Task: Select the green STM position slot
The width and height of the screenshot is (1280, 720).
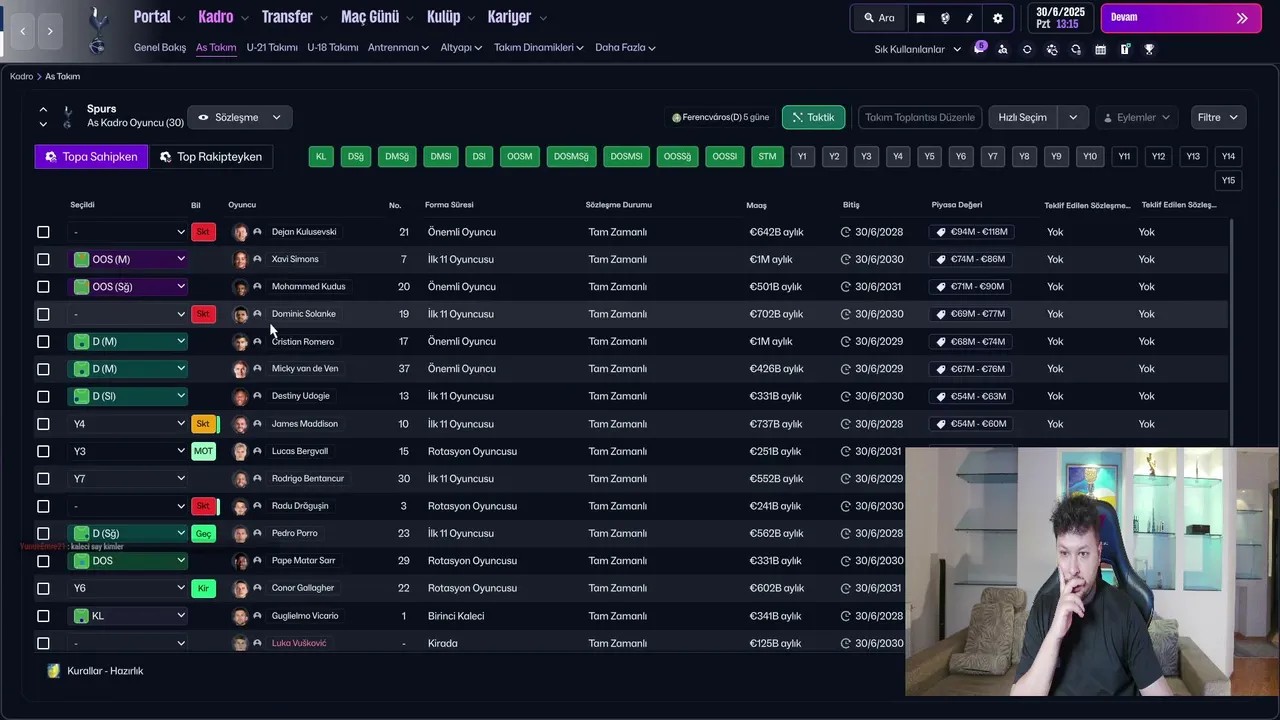Action: [x=767, y=157]
